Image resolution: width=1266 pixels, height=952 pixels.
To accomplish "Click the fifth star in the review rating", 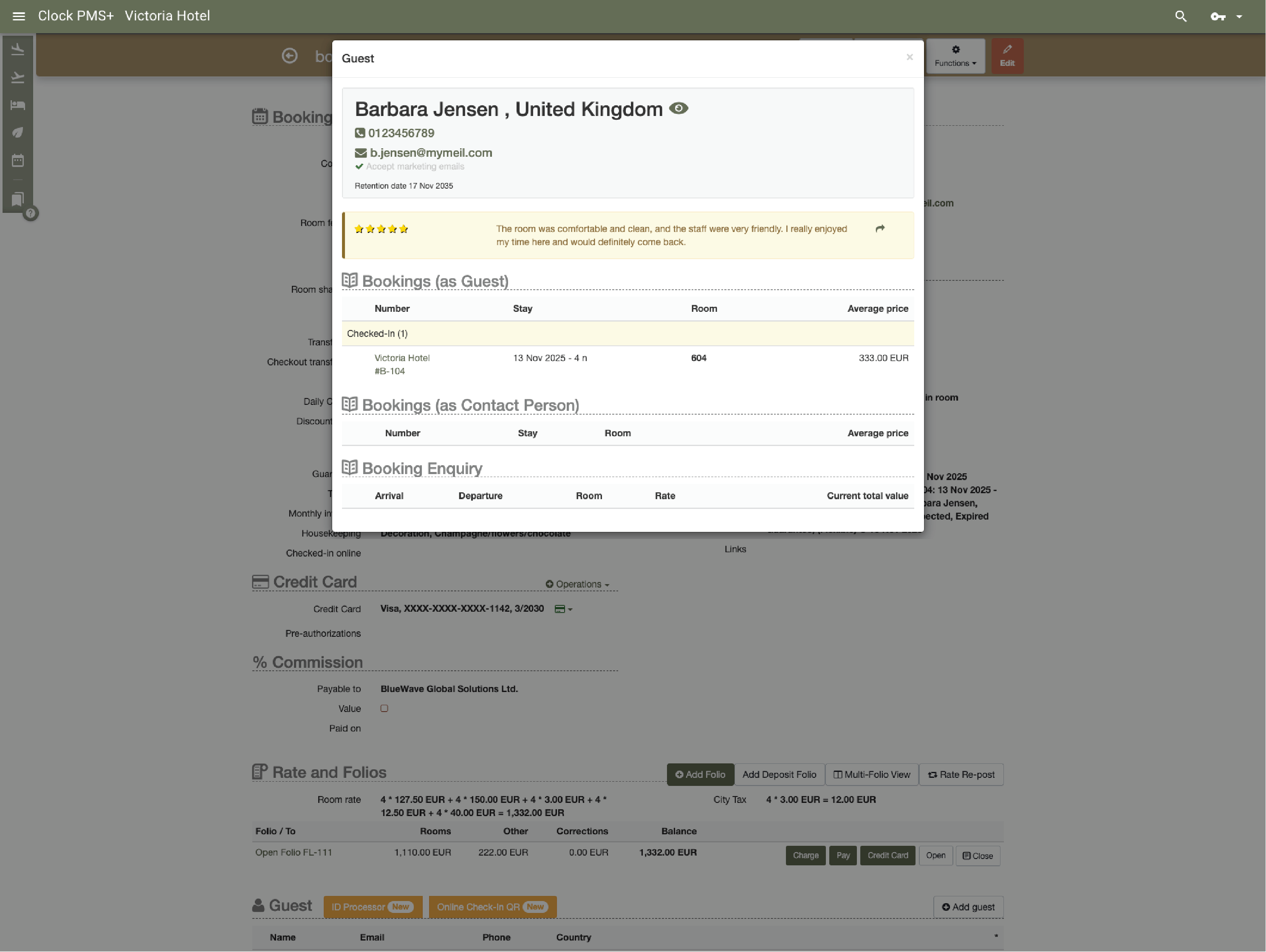I will (x=404, y=229).
